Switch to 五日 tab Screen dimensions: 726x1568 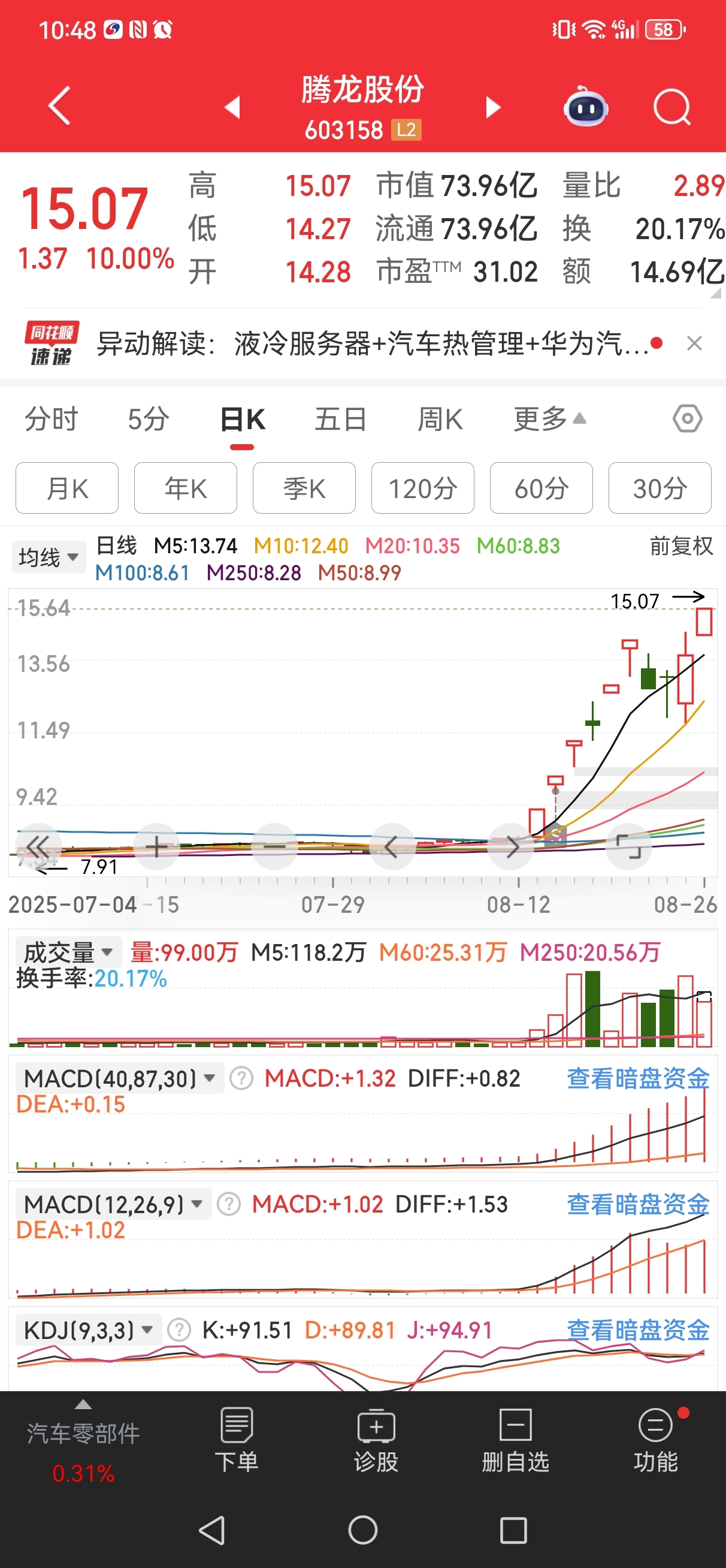click(x=341, y=420)
